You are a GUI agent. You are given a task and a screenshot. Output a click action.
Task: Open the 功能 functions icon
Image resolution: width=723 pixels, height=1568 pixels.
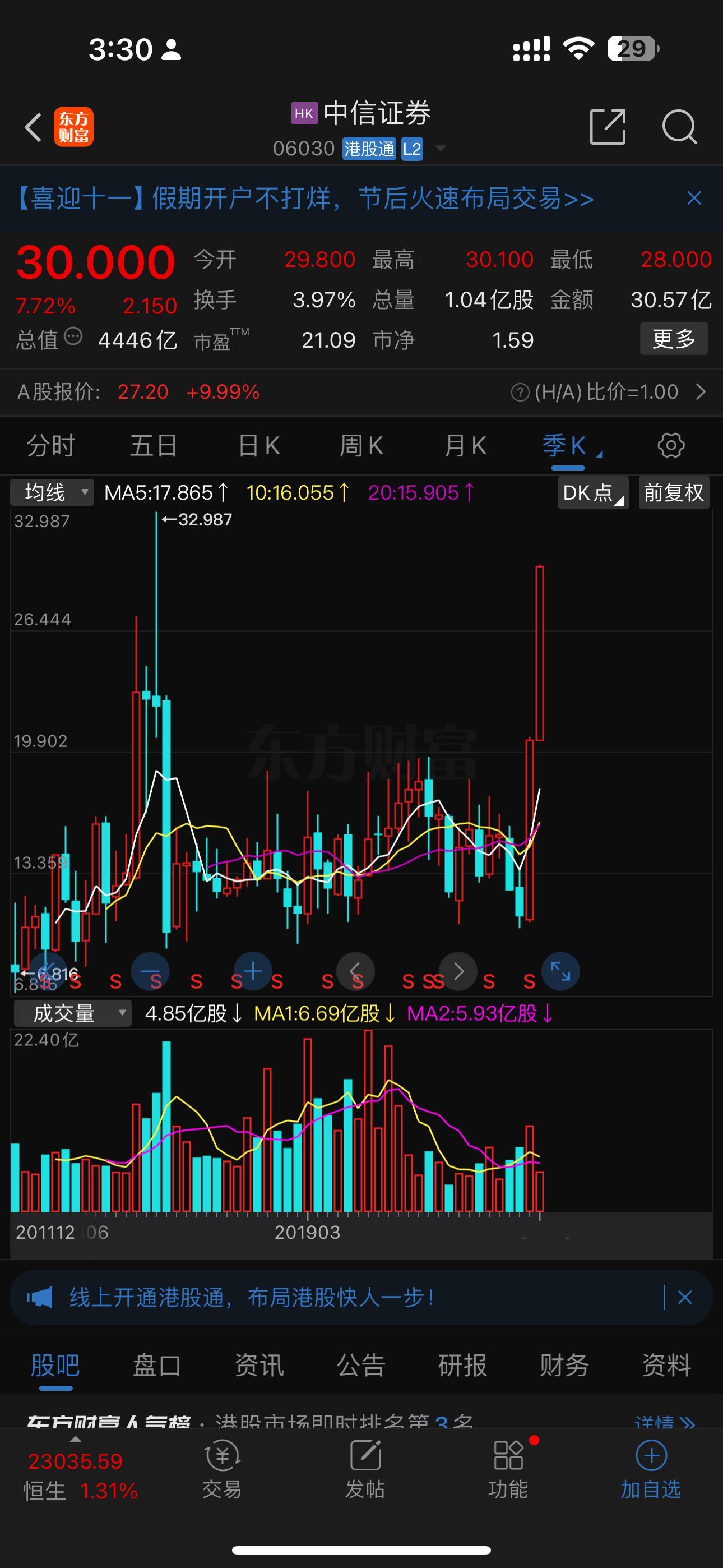coord(508,1470)
